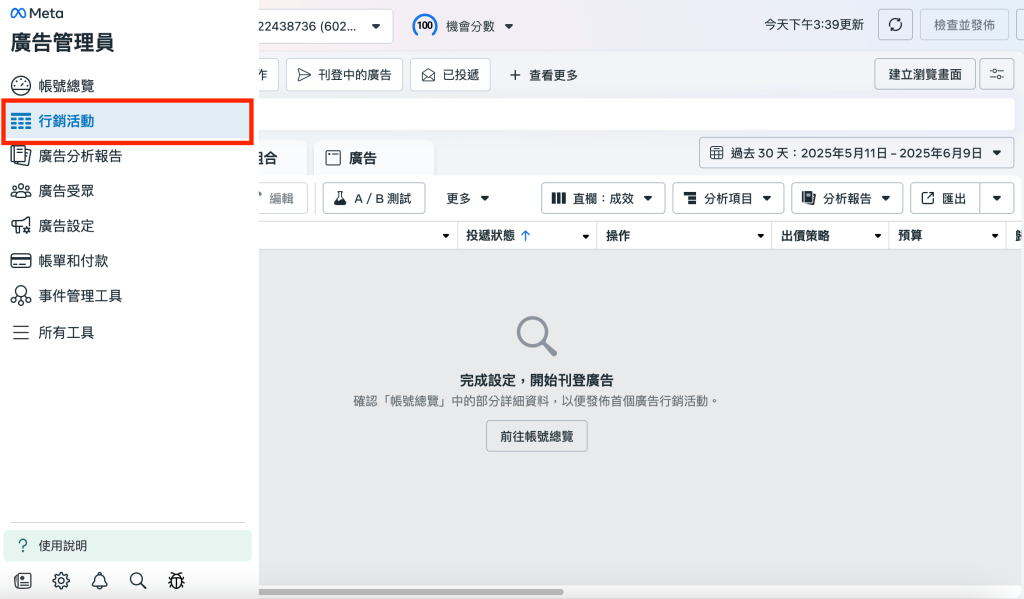Expand the 直欄：成效 columns dropdown
The height and width of the screenshot is (599, 1024).
[603, 198]
